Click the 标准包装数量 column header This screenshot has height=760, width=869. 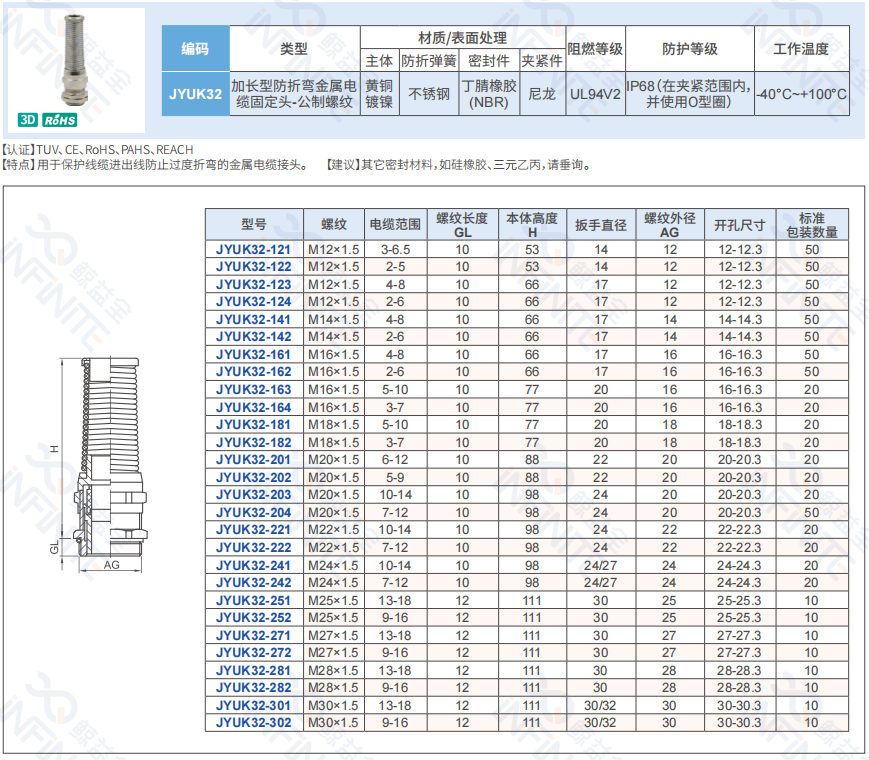pos(812,225)
